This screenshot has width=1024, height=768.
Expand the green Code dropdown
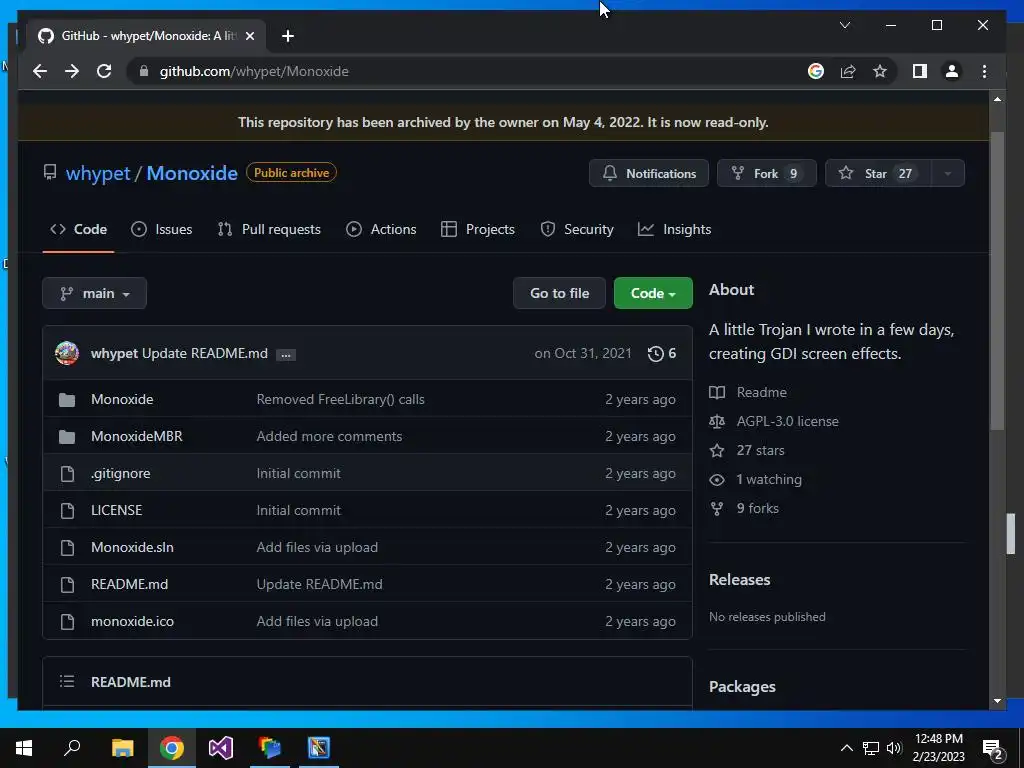tap(653, 293)
